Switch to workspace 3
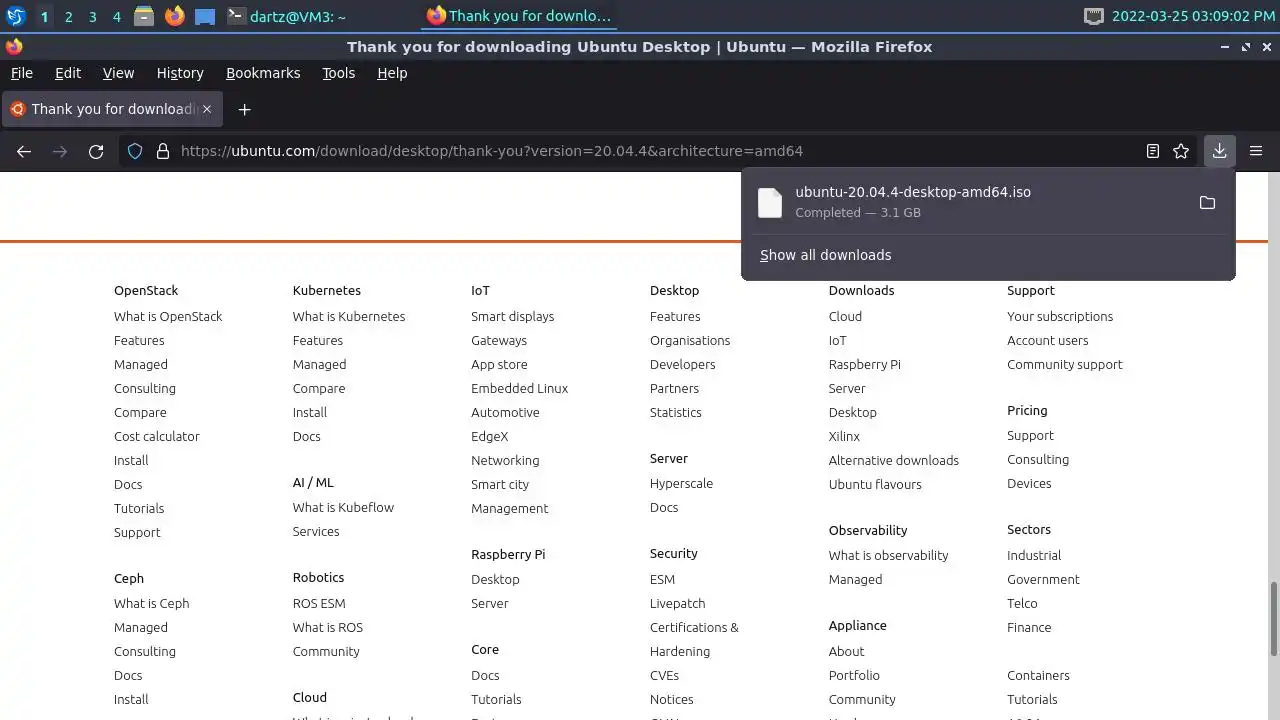Screen dimensions: 1280x720 click(x=92, y=16)
